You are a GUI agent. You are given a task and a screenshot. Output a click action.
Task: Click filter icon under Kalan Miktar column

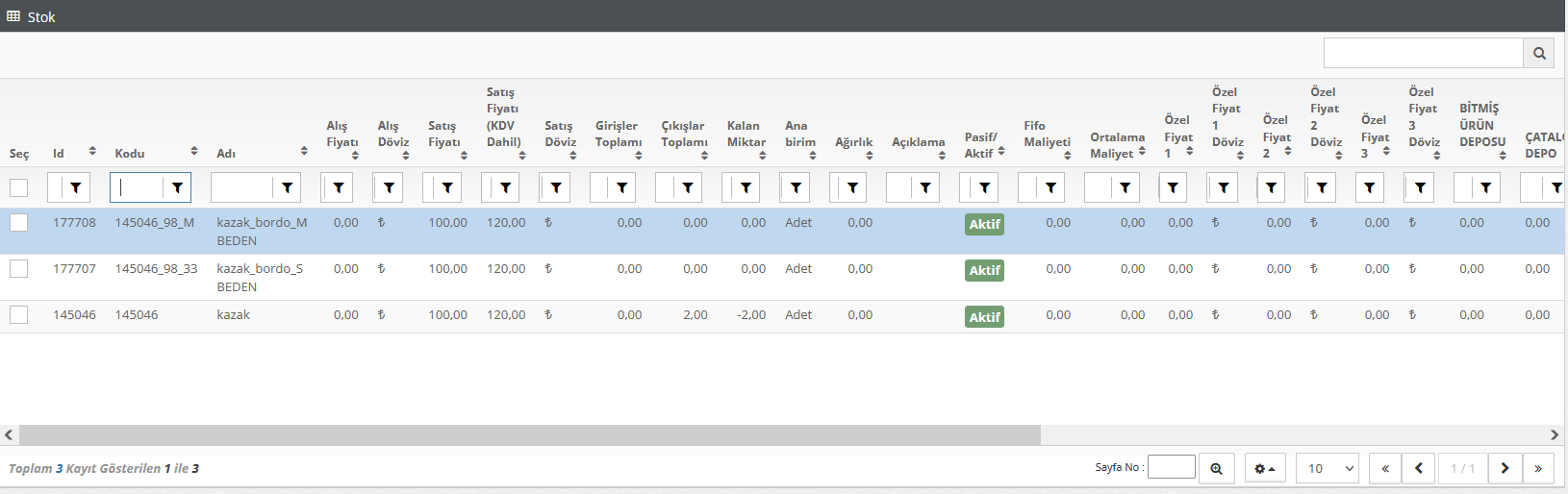point(746,188)
